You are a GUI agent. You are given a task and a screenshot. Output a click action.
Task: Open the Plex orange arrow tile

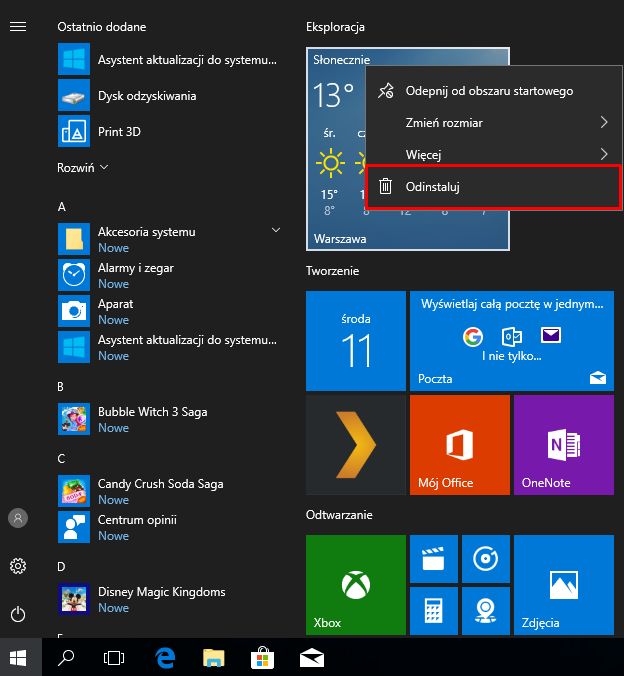(x=356, y=445)
